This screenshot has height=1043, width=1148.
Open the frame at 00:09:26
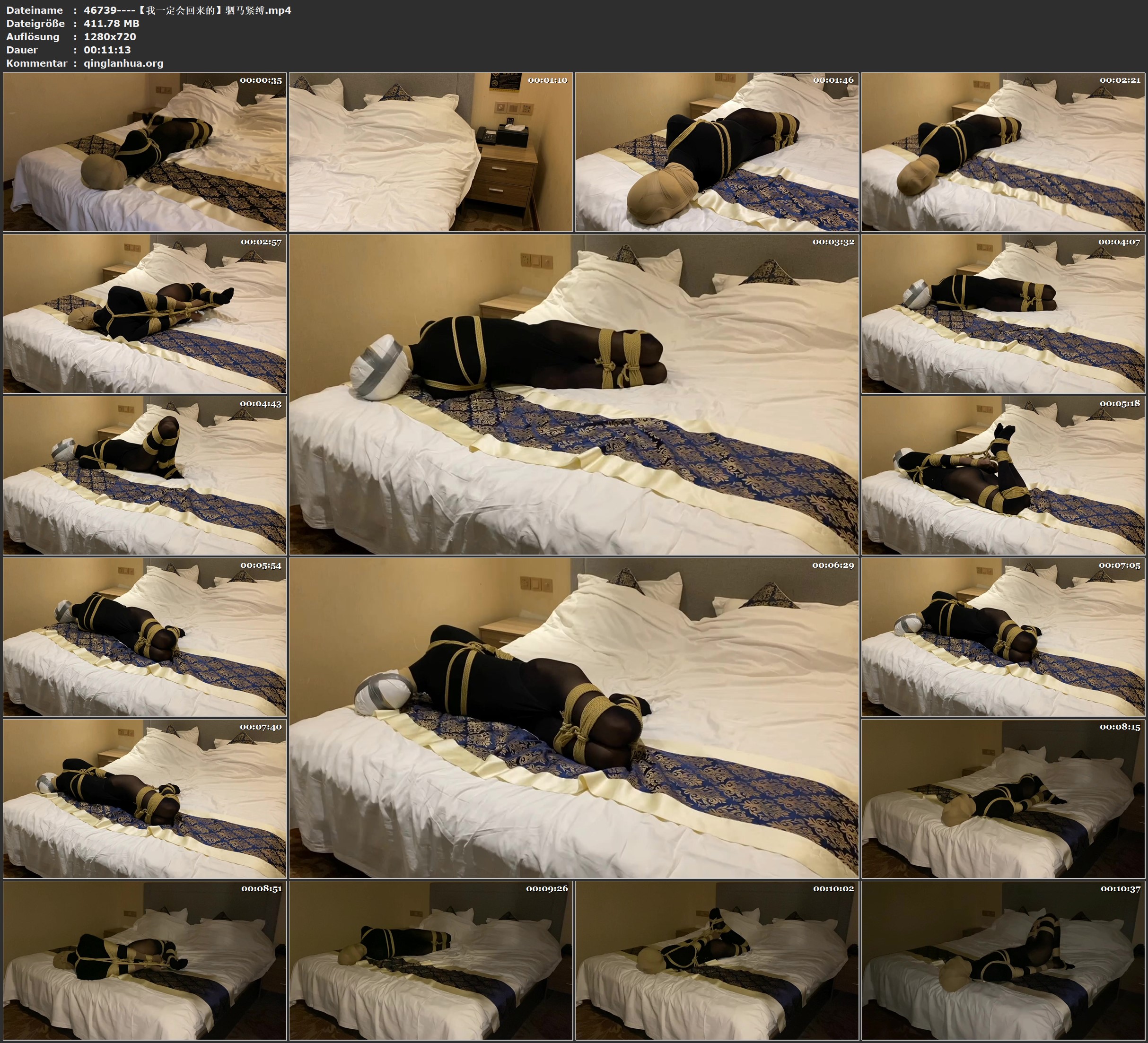click(x=430, y=960)
